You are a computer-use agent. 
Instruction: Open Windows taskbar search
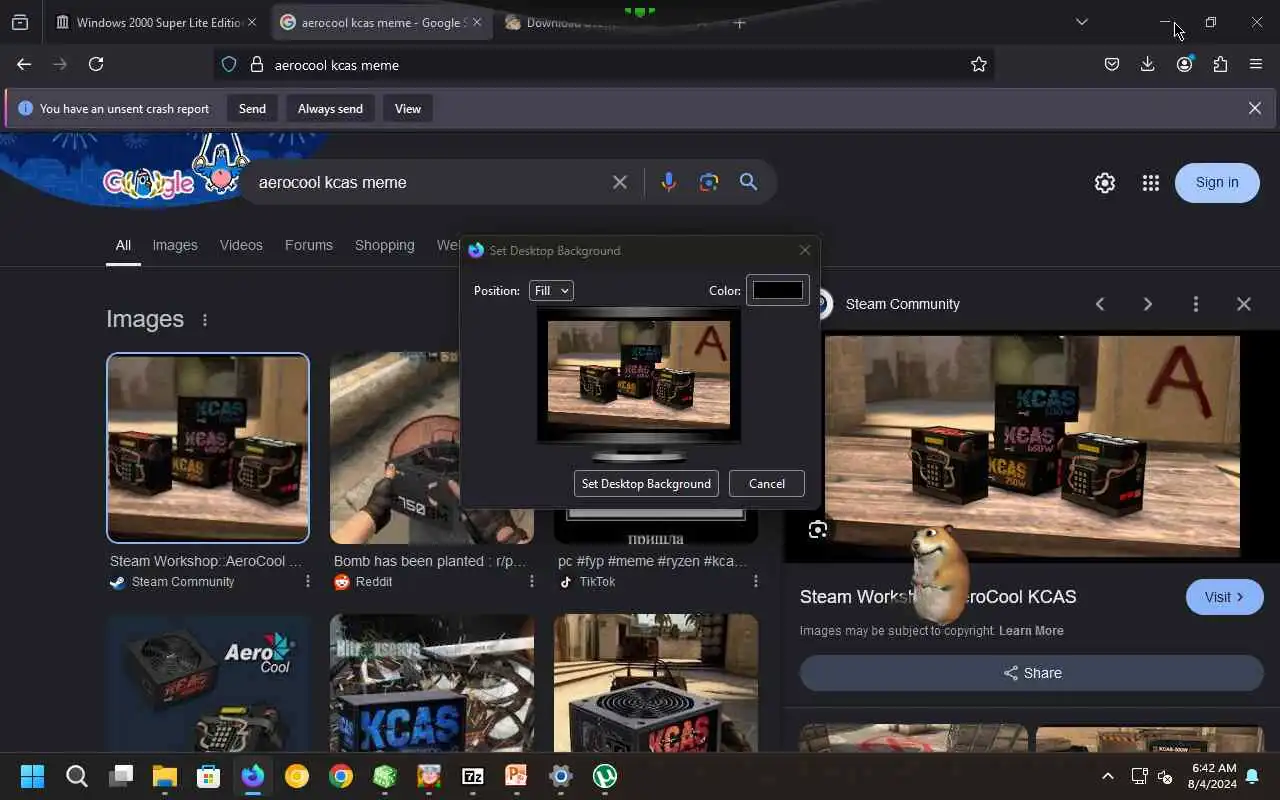click(x=76, y=776)
